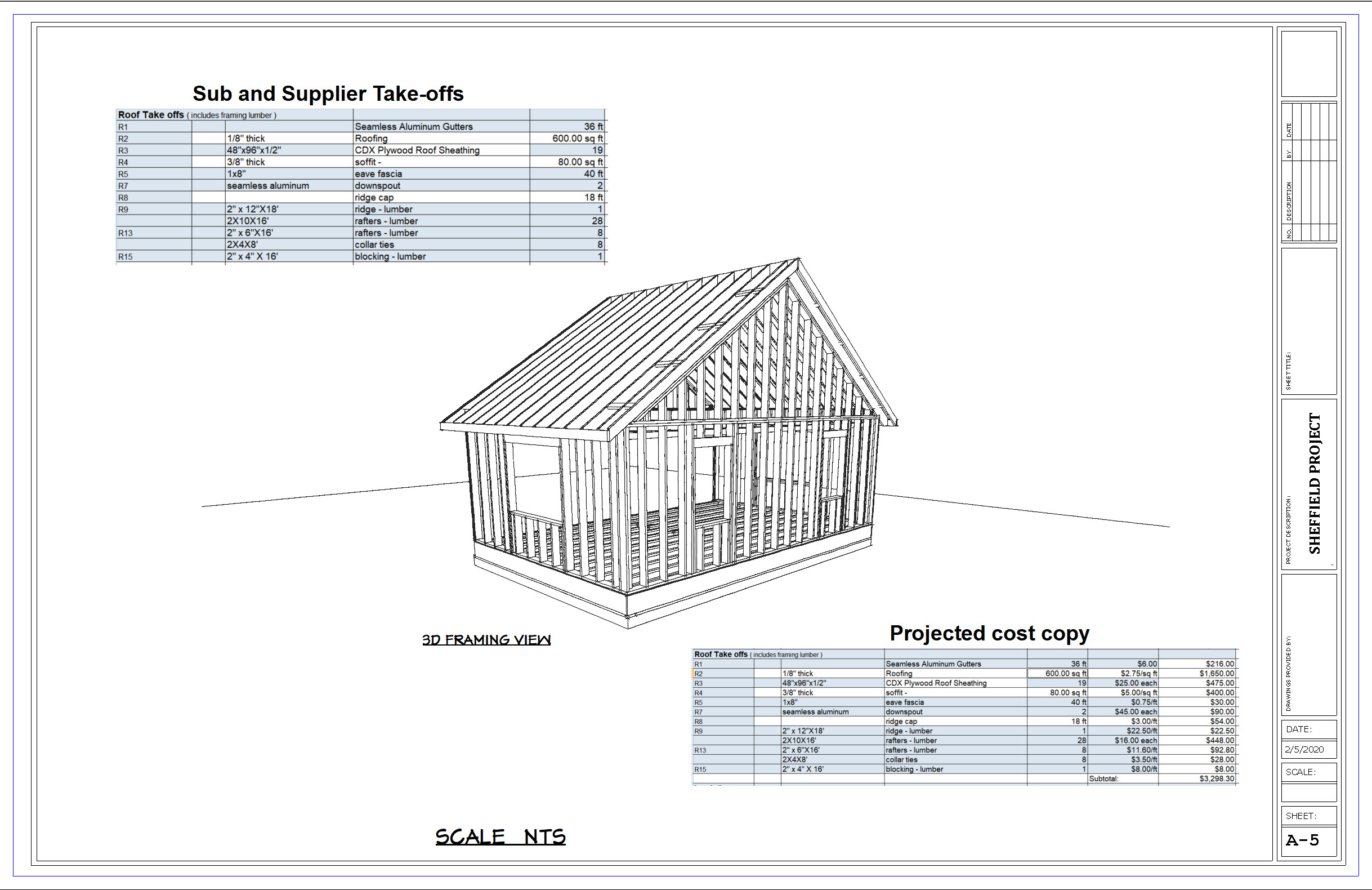Select the 'Seamless Aluminum Gutters' cell in top table

[x=413, y=126]
